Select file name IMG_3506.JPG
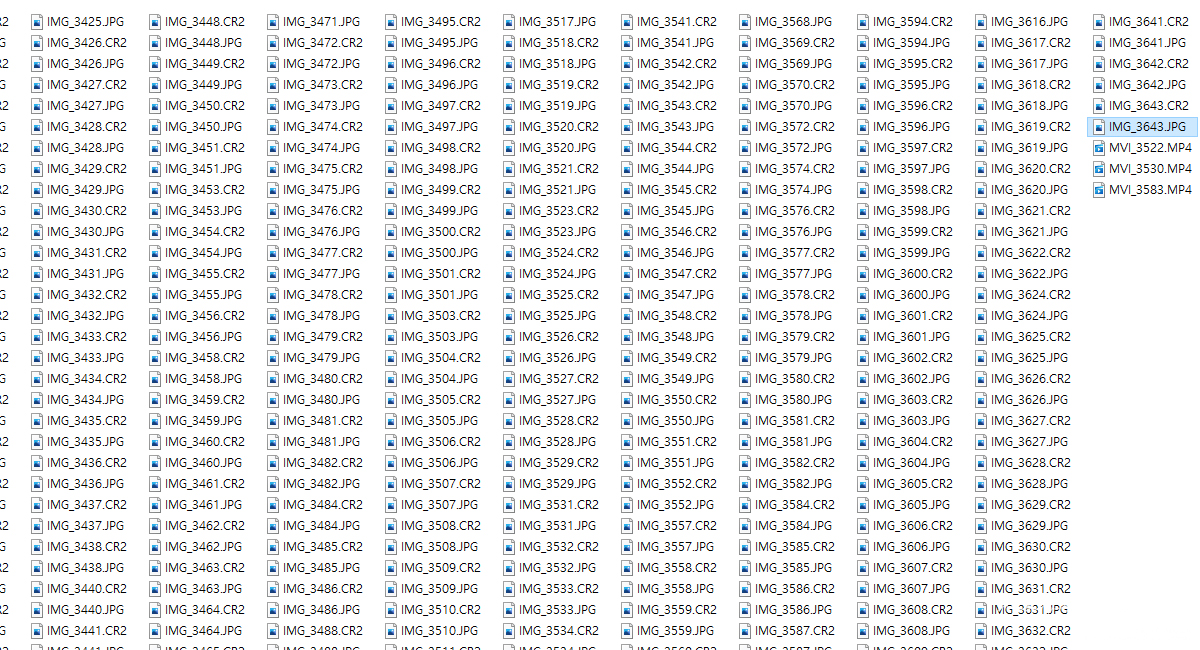The image size is (1200, 650). 440,462
